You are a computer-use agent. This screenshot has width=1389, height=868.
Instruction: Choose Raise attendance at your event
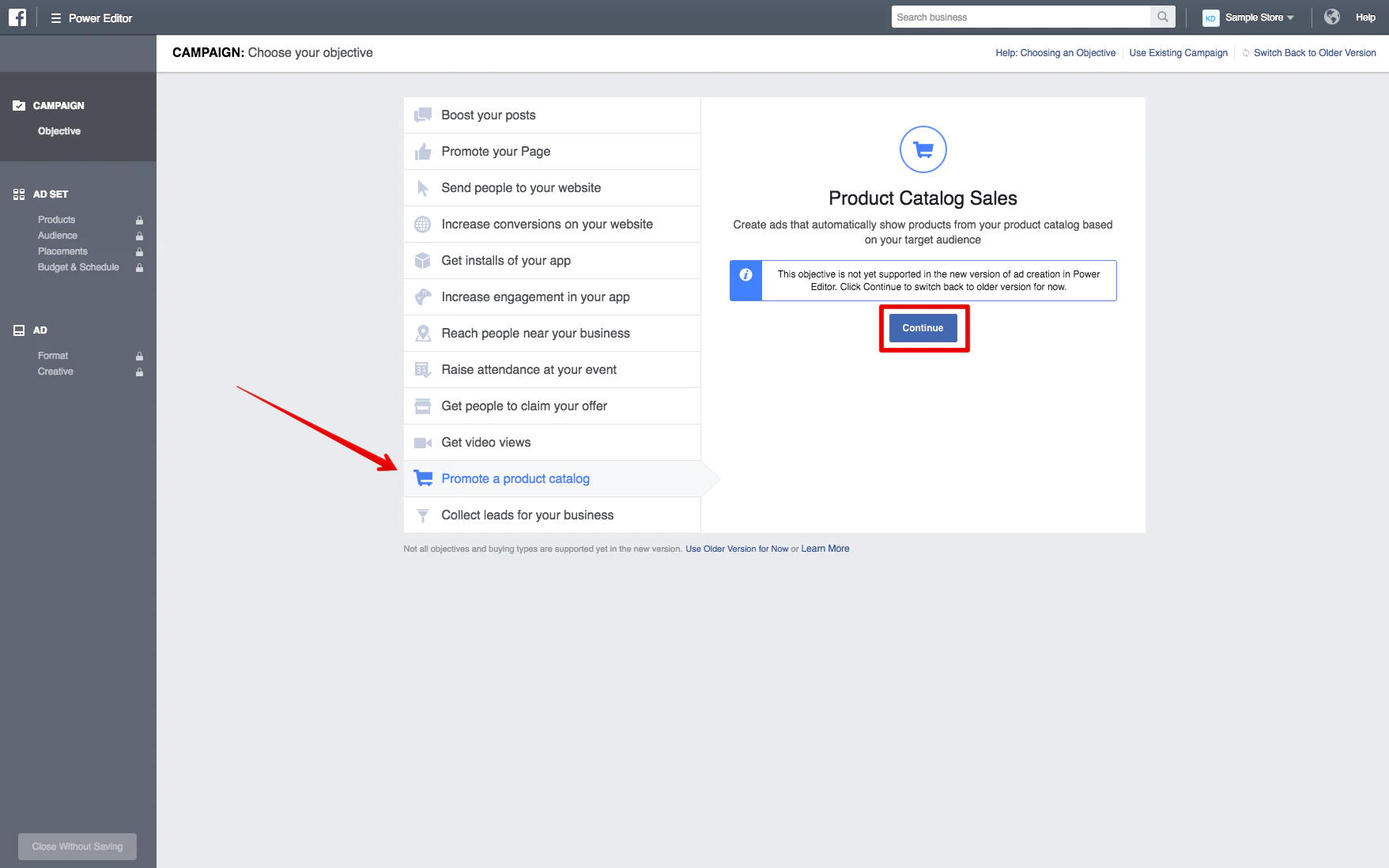[x=552, y=370]
